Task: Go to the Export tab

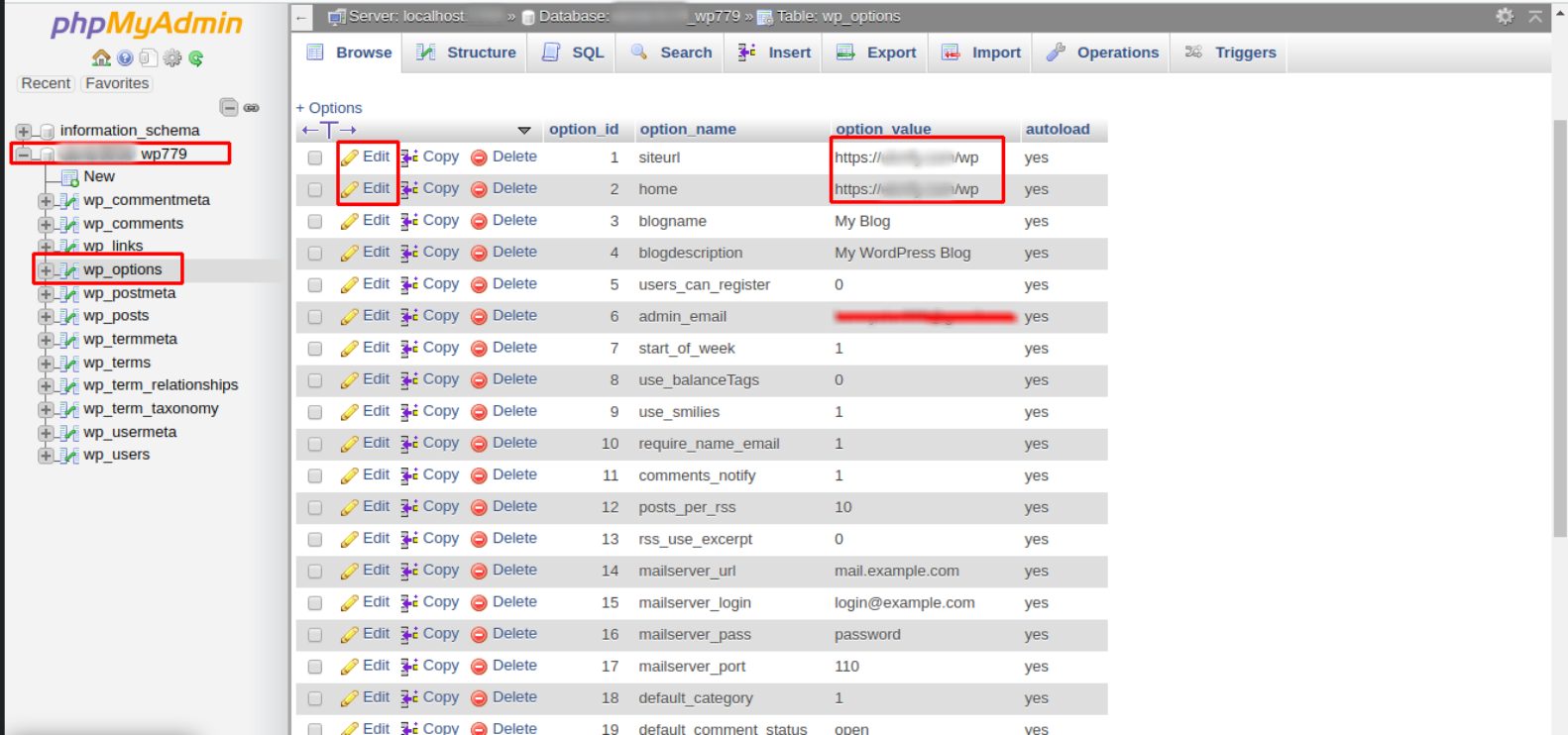Action: (876, 52)
